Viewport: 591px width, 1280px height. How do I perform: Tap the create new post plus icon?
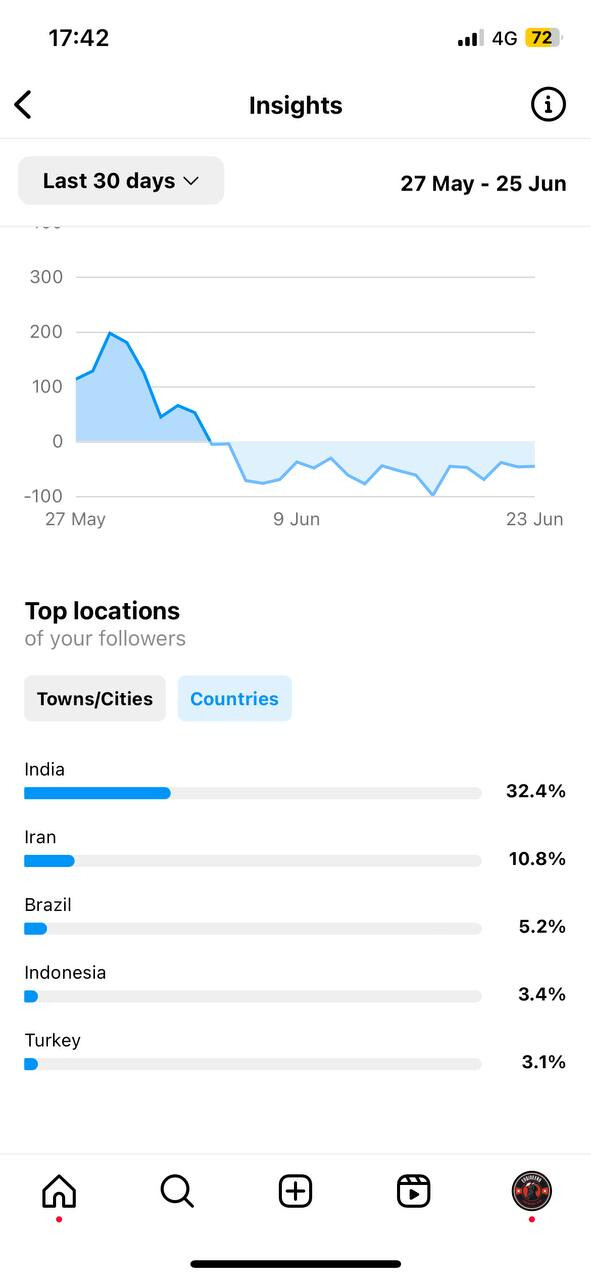(295, 1191)
